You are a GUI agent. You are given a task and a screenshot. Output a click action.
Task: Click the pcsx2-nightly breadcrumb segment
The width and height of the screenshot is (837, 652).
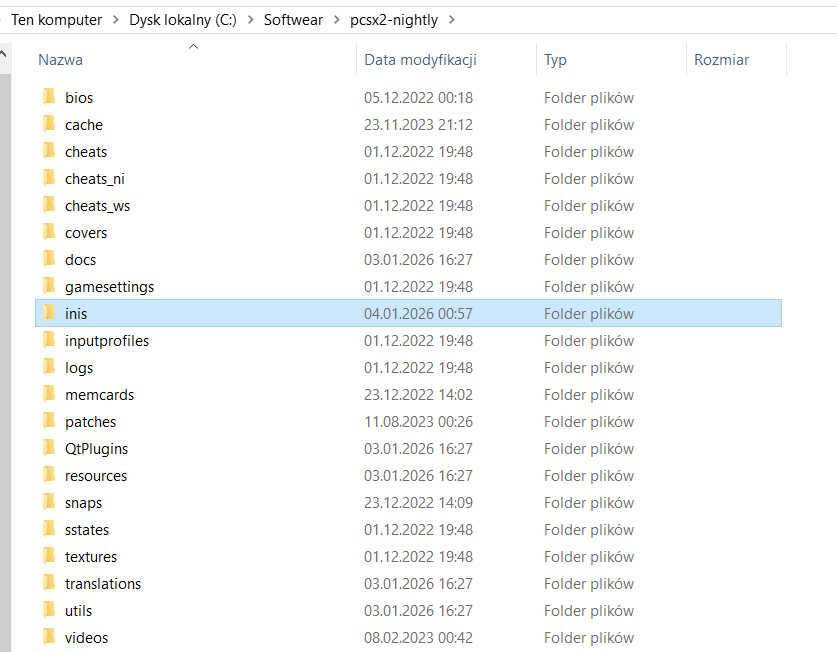(x=394, y=20)
